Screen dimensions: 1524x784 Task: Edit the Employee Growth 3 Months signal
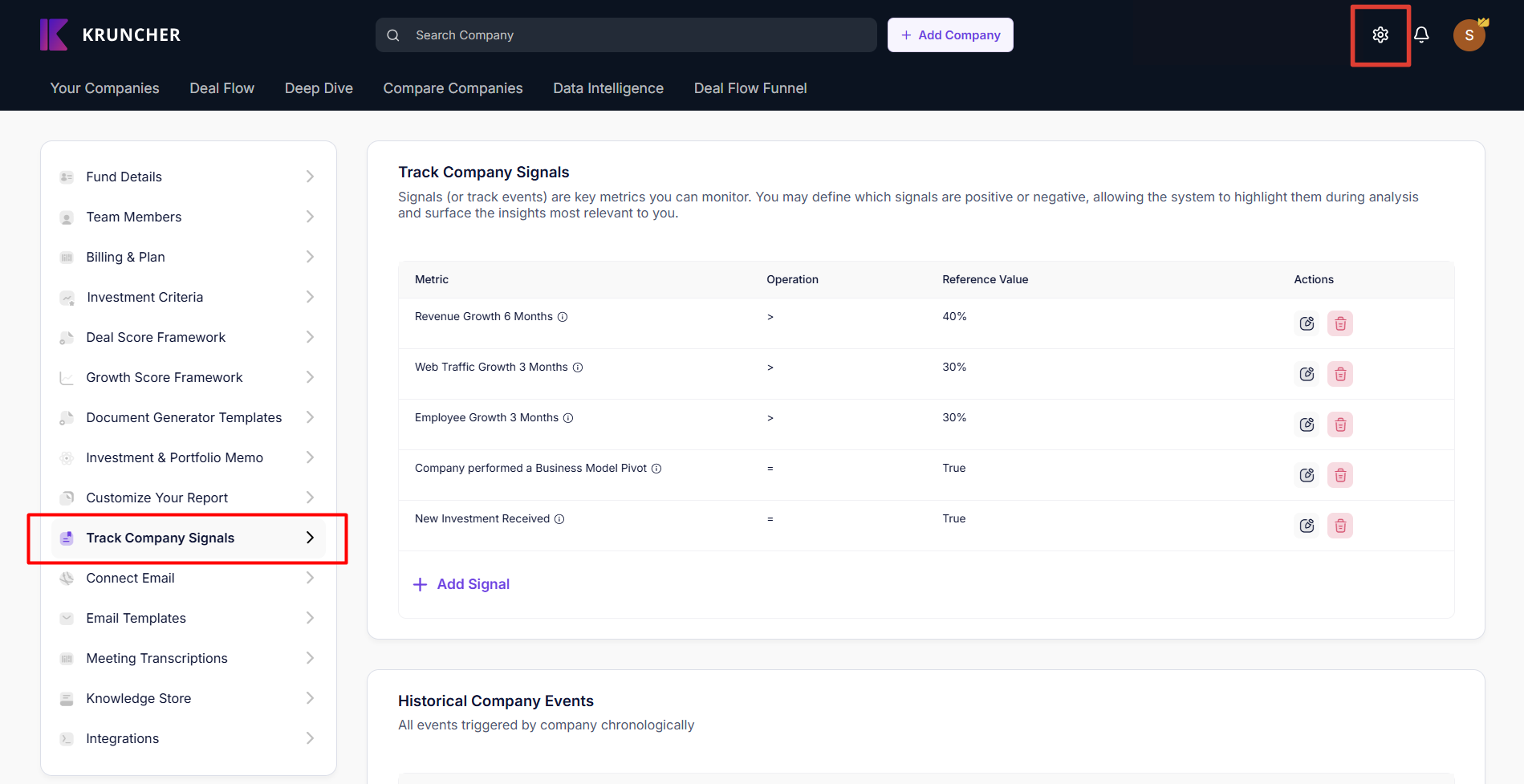click(x=1307, y=424)
